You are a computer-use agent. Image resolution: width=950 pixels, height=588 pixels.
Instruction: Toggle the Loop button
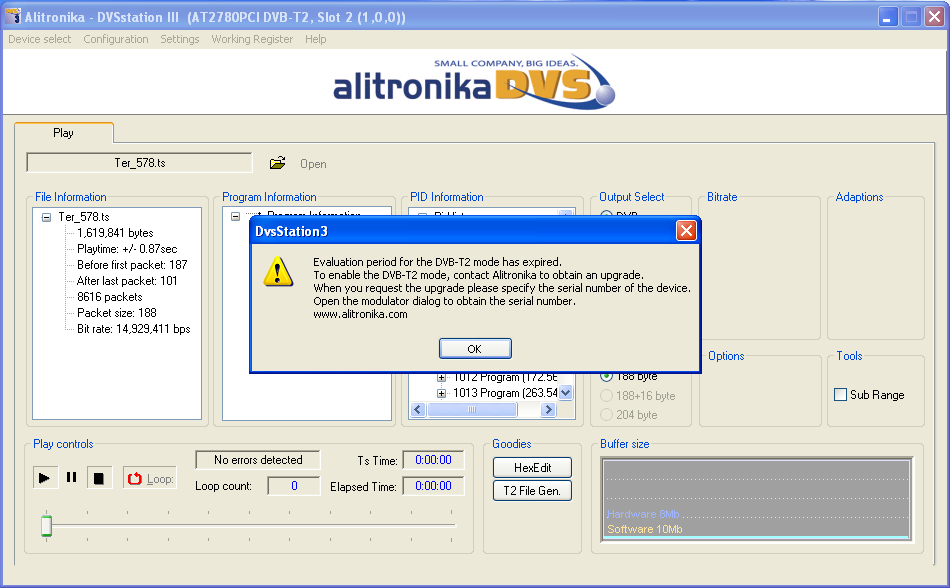coord(150,478)
